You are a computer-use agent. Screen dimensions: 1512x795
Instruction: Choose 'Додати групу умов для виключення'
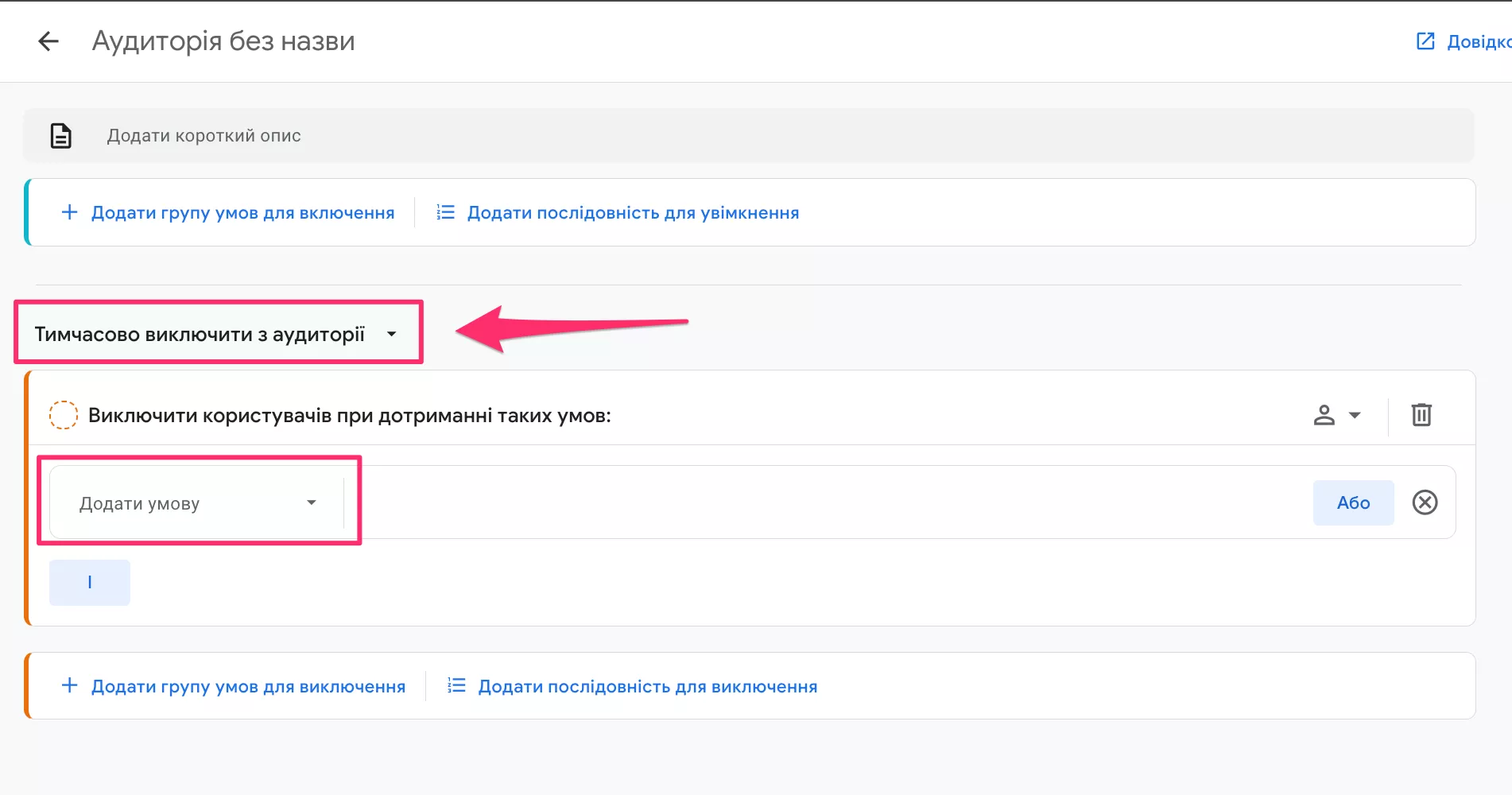click(248, 687)
